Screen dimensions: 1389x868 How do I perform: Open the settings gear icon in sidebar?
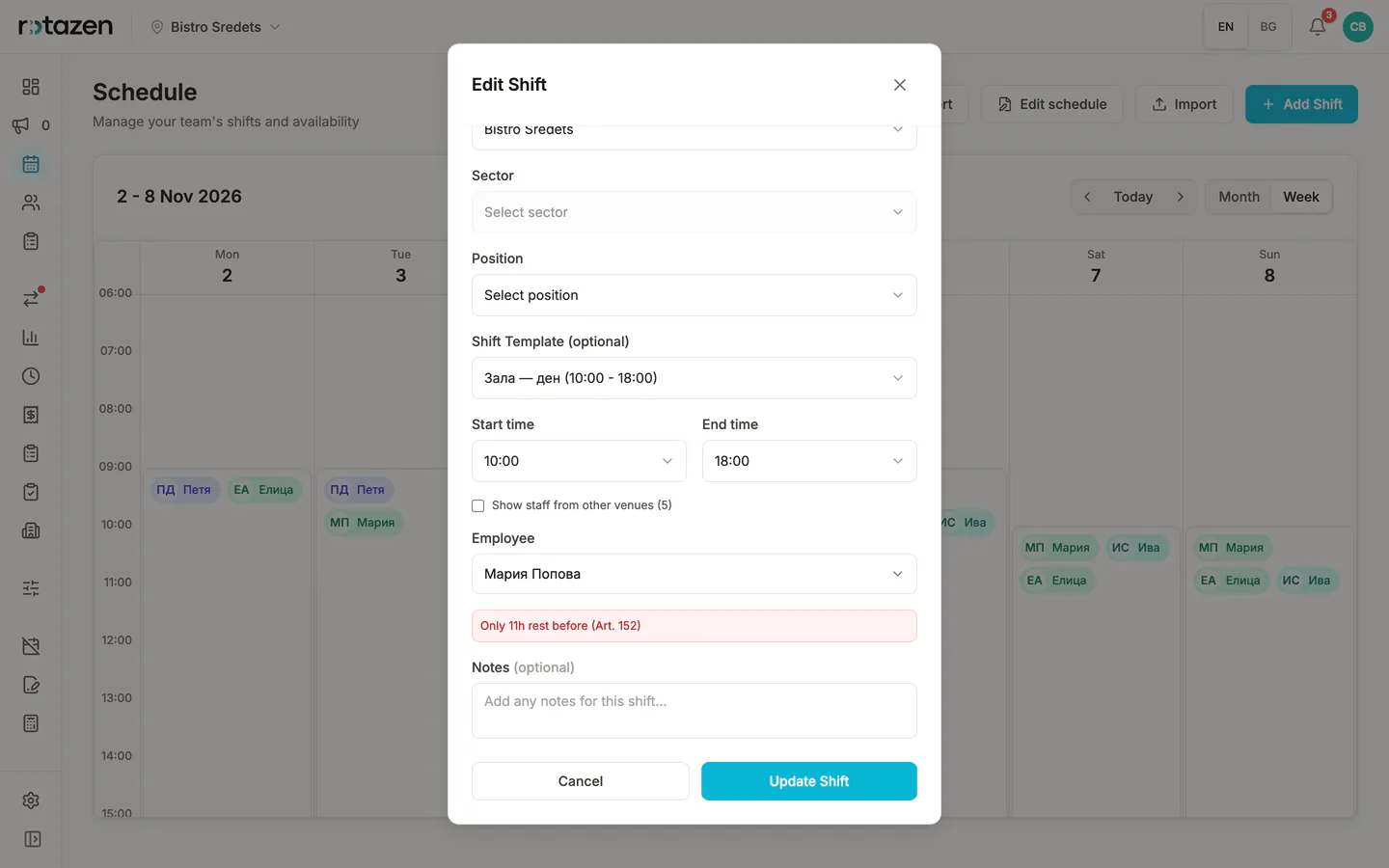pyautogui.click(x=31, y=800)
